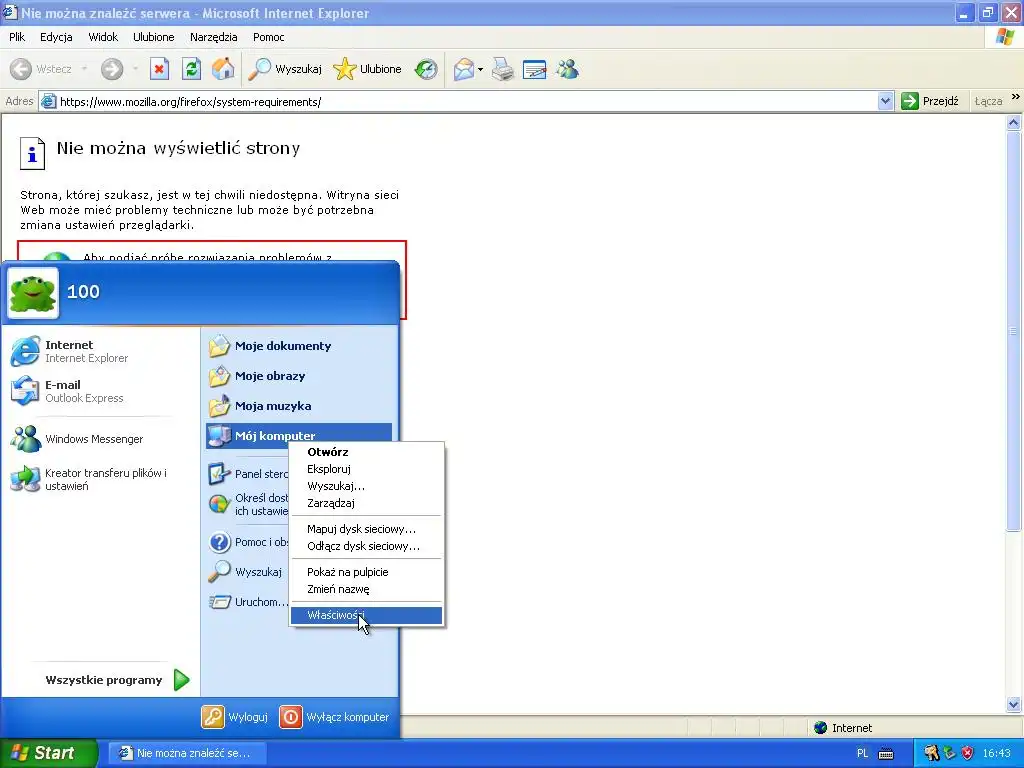Open the Narzędzia menu
Viewport: 1024px width, 768px height.
[214, 37]
